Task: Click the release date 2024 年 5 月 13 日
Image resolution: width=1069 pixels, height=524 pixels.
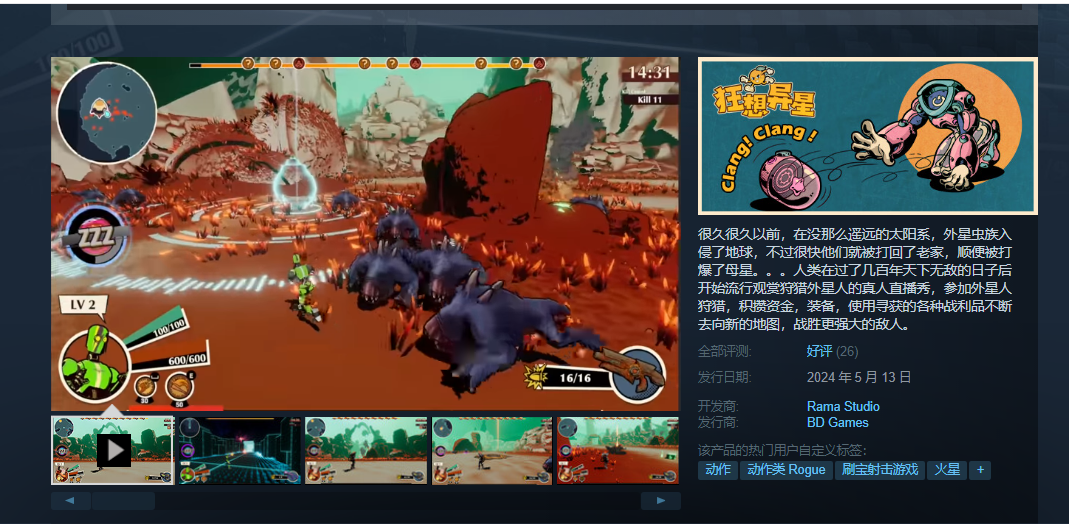Action: pos(858,377)
